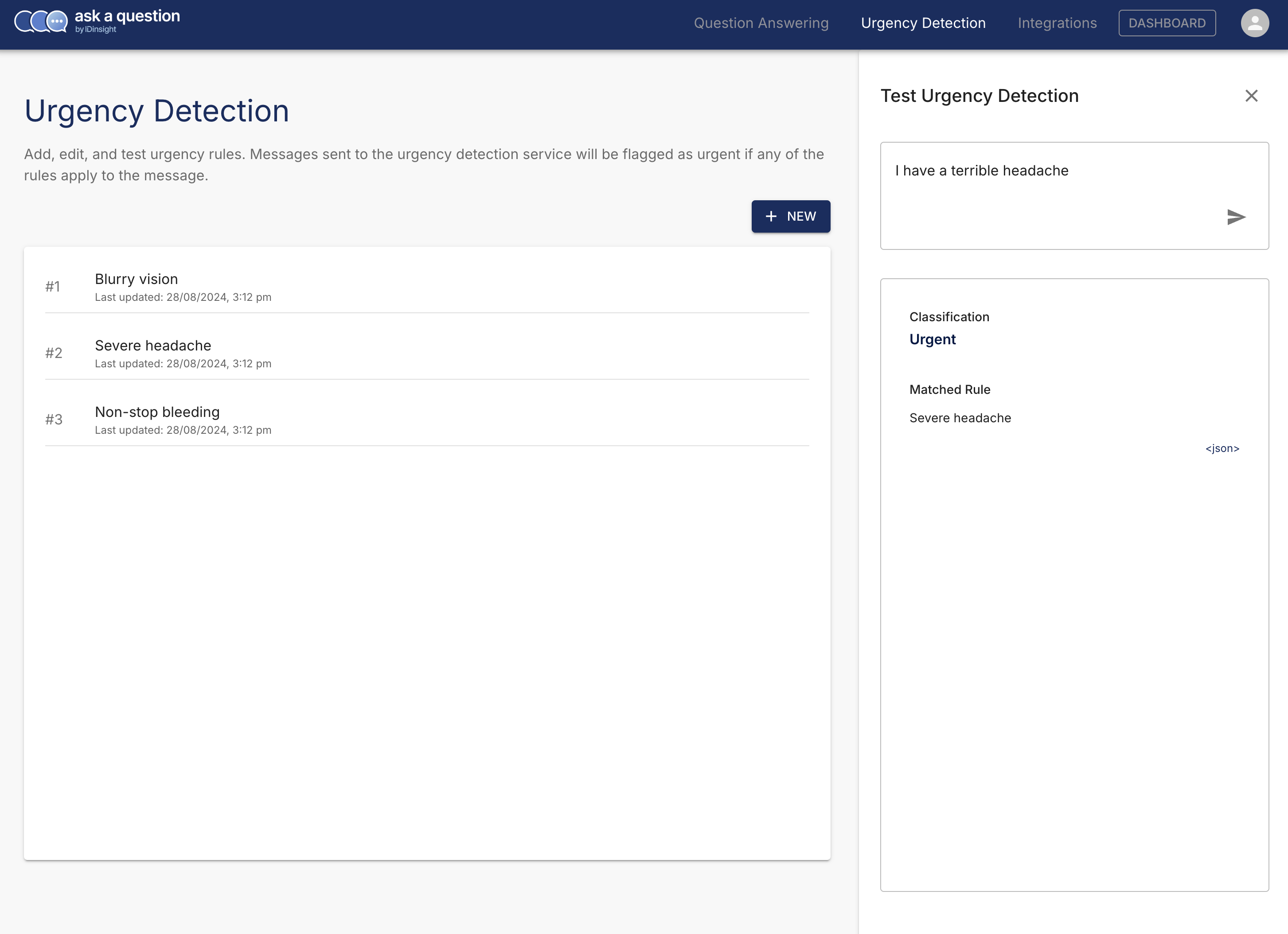Screen dimensions: 1288x934
Task: Open the user profile avatar menu
Action: pos(1254,23)
